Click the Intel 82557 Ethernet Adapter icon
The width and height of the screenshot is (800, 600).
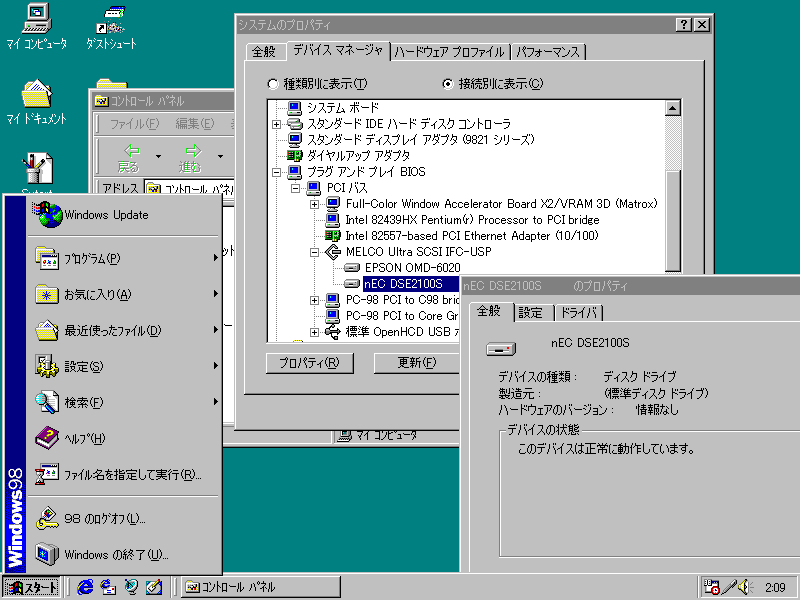(333, 236)
